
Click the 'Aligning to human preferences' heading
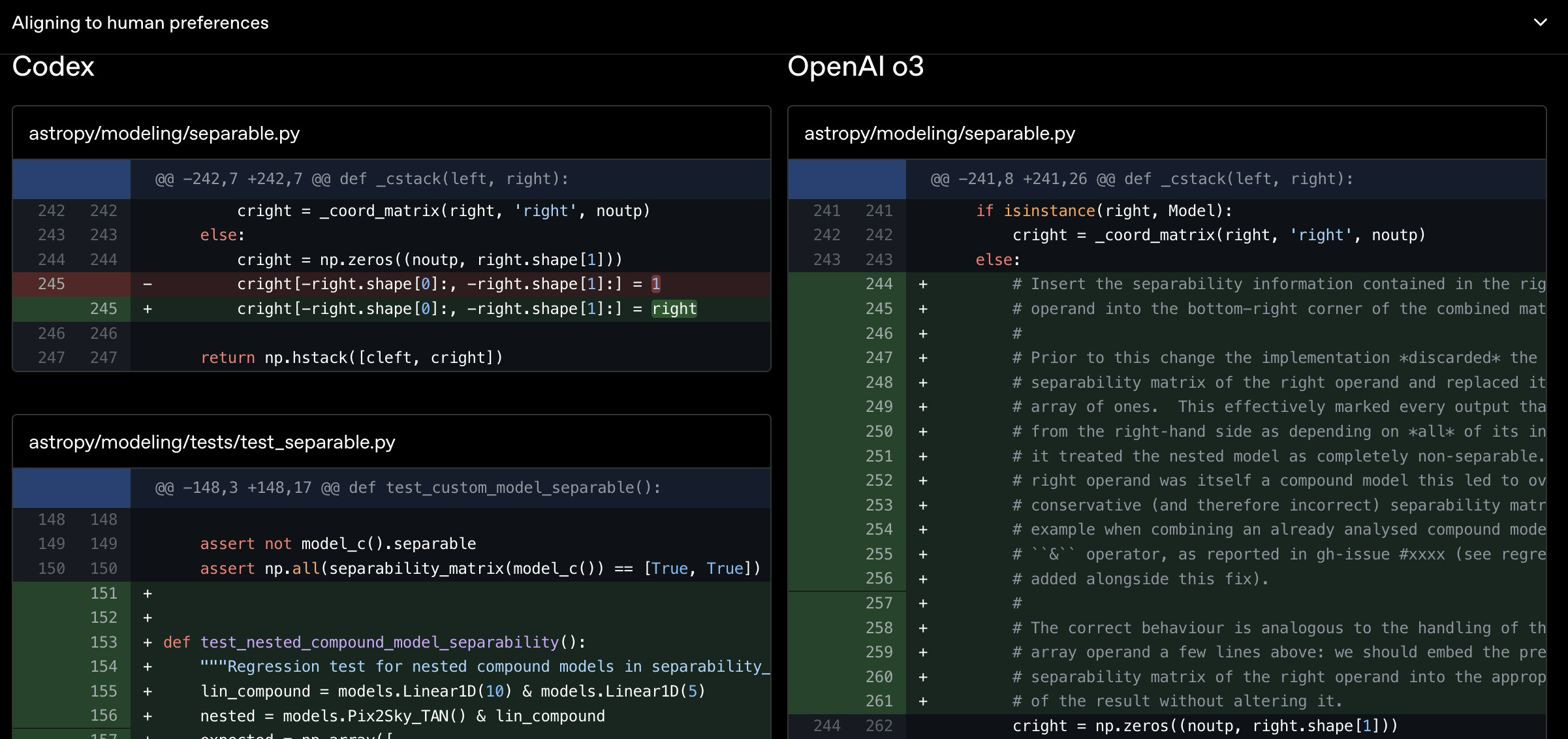click(140, 23)
